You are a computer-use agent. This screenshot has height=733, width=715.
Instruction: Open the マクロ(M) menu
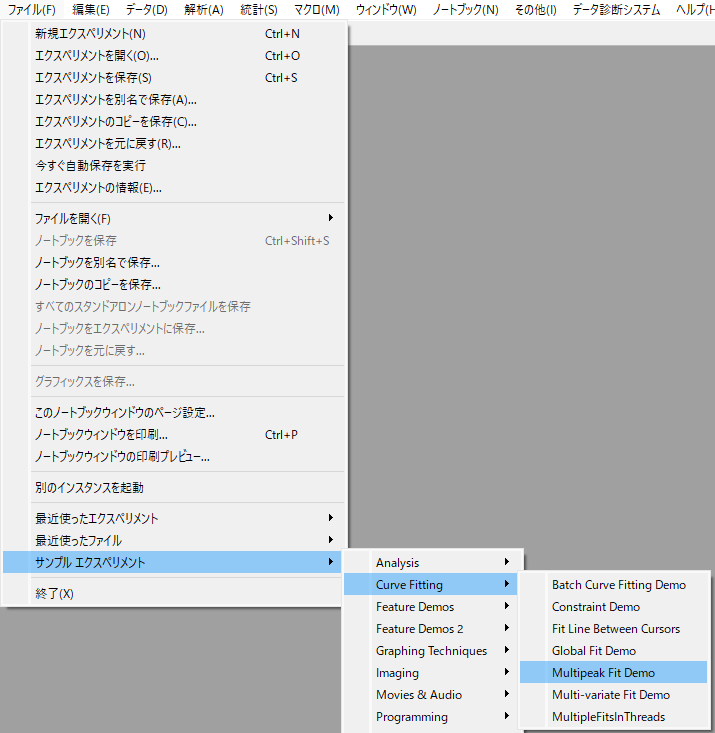coord(317,9)
